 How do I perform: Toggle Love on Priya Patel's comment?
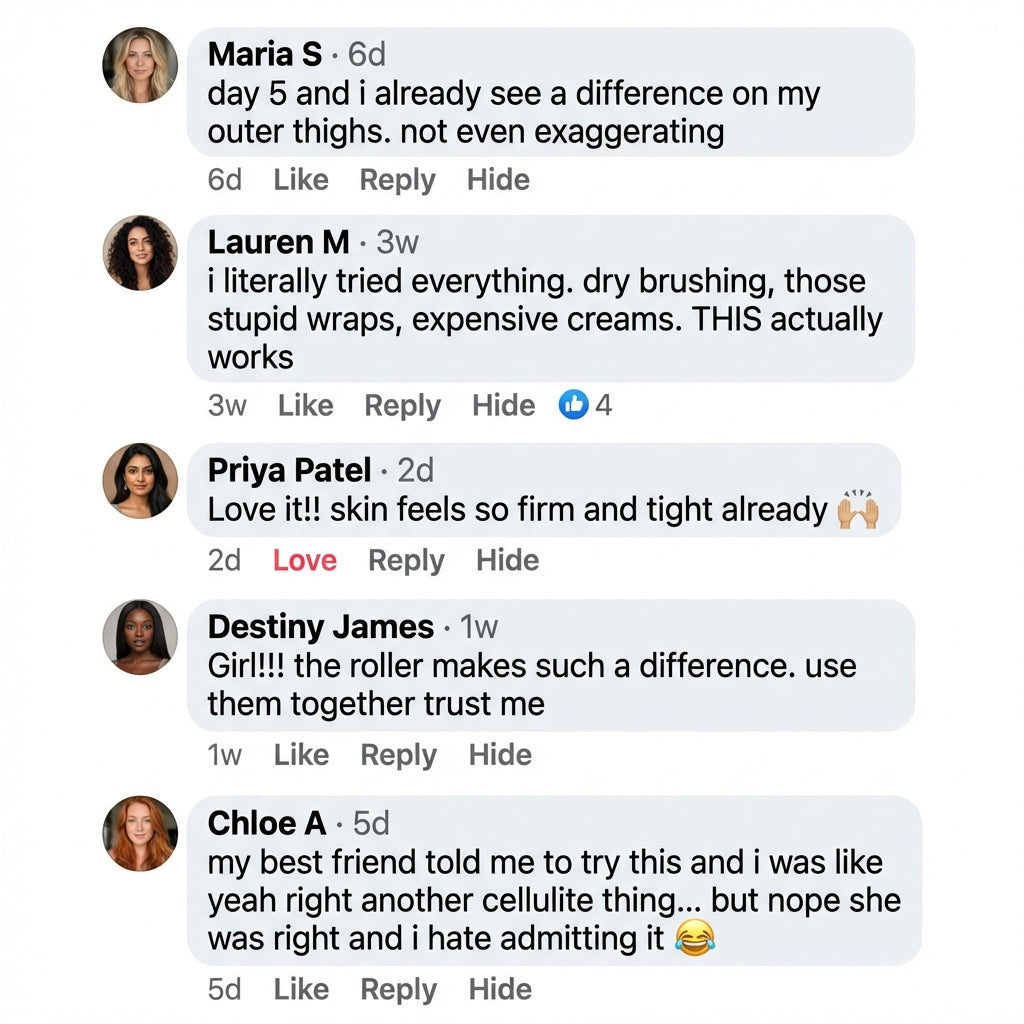305,560
